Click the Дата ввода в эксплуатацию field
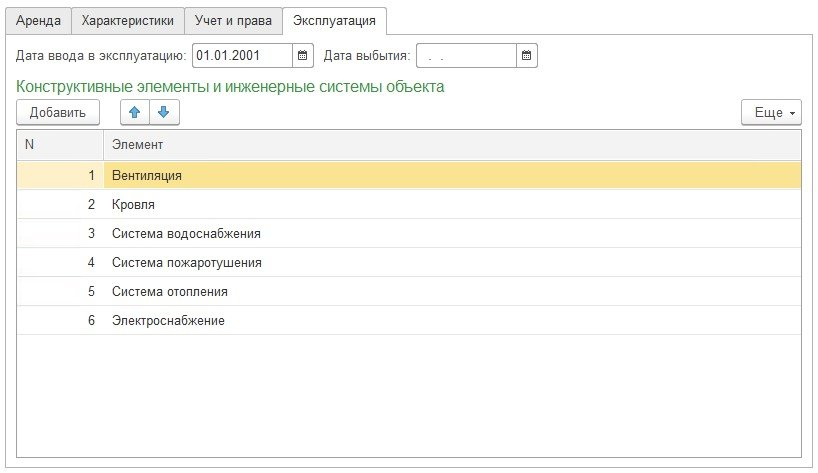Screen dimensions: 818x473 242,55
